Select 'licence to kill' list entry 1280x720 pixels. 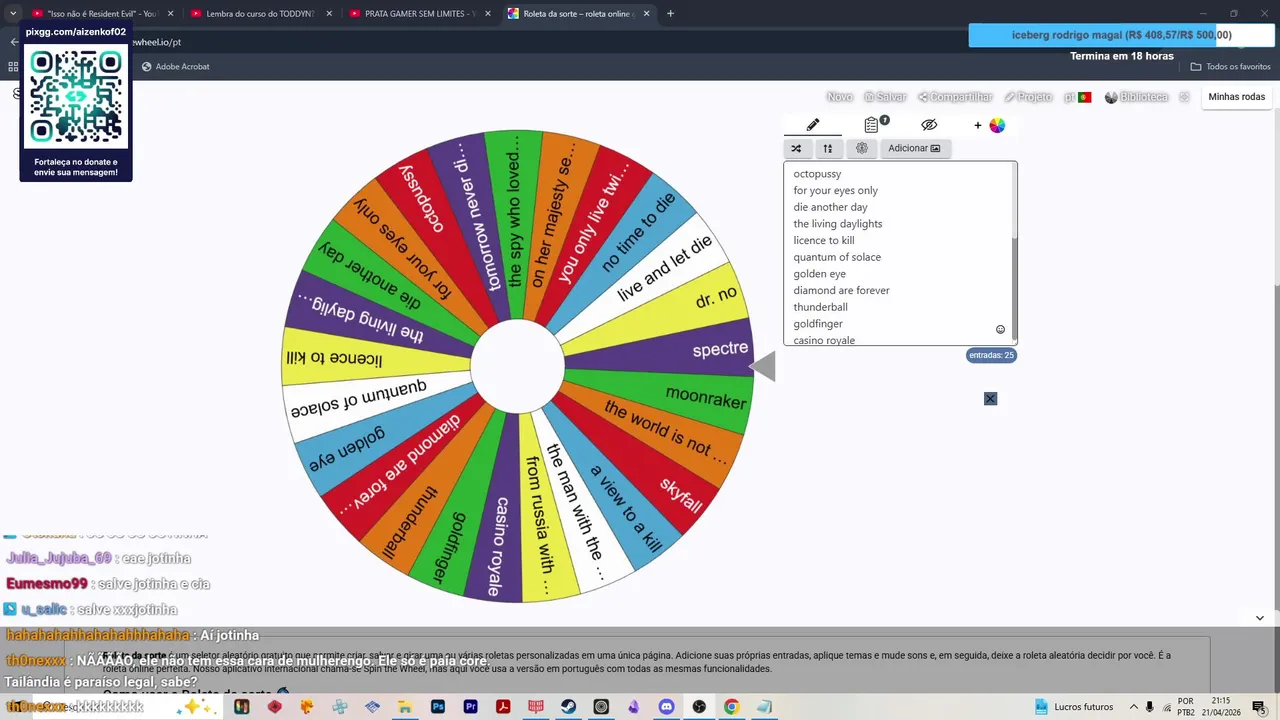point(824,240)
